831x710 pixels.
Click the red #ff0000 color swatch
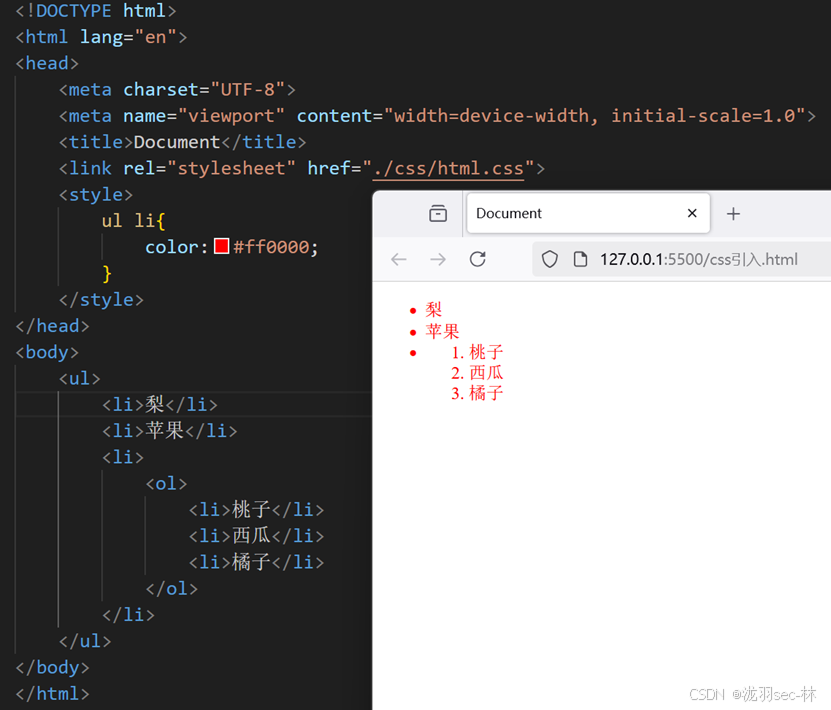222,246
